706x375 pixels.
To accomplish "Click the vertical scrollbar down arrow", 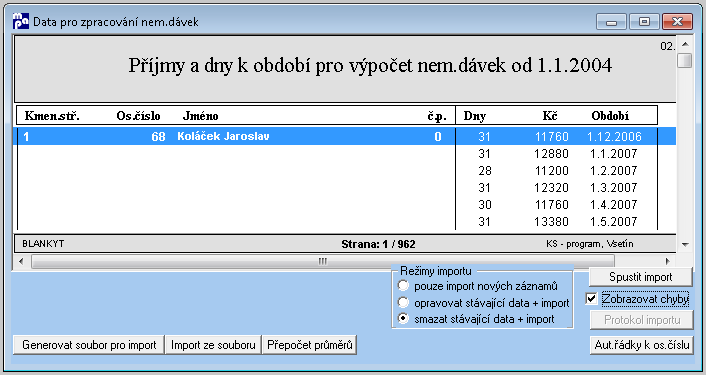I will (685, 244).
